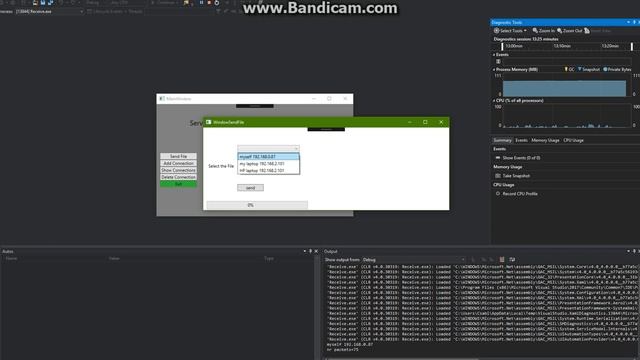Click the Name column header in Autos
The image size is (640, 360).
tap(11, 258)
